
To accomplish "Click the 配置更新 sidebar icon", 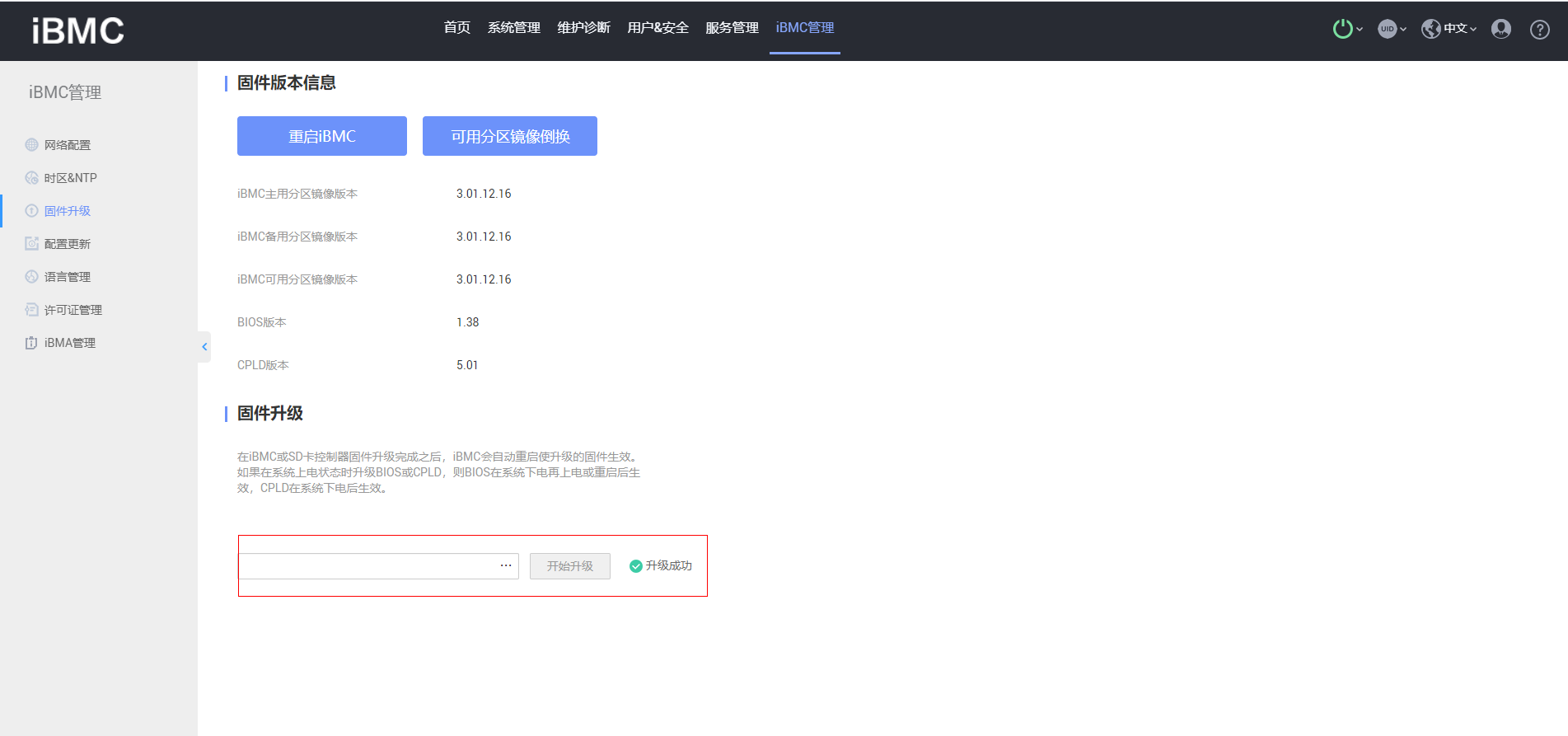I will tap(31, 244).
